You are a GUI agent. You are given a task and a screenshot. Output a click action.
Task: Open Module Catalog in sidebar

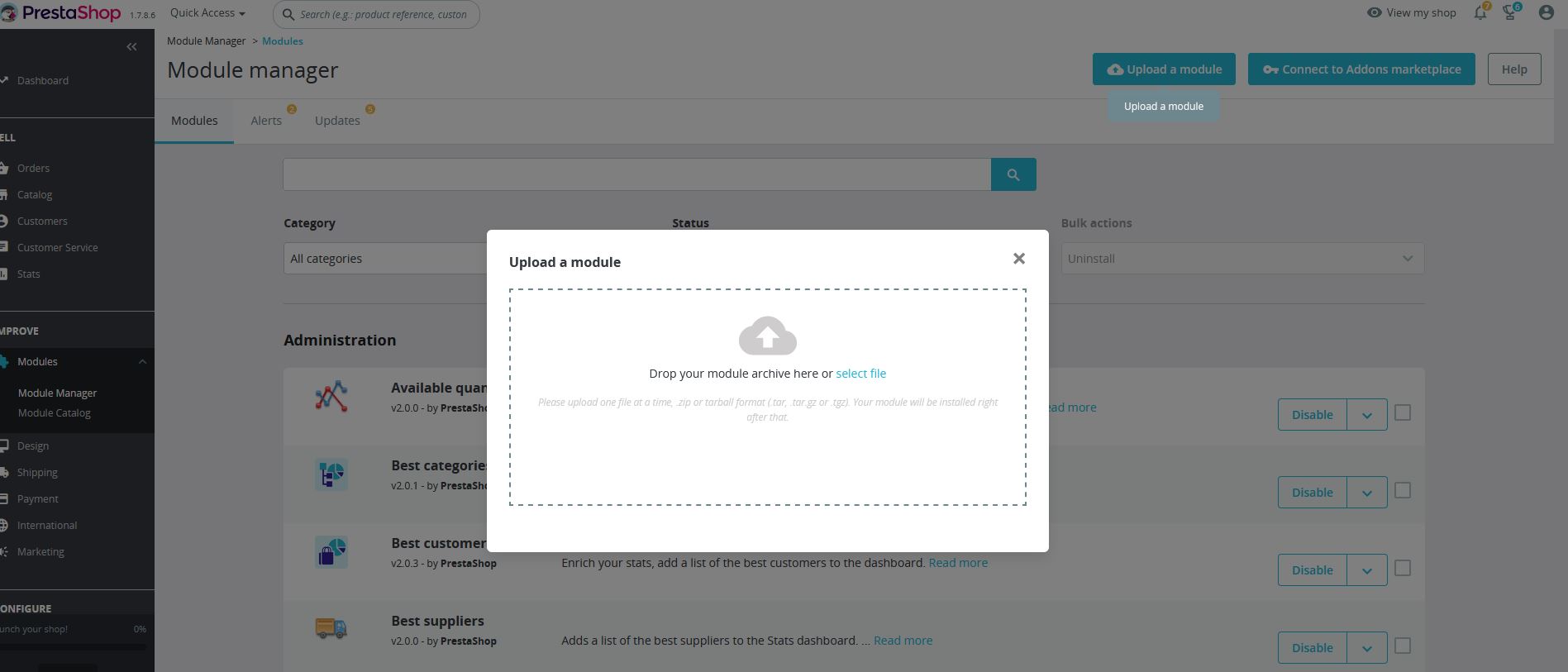coord(55,412)
